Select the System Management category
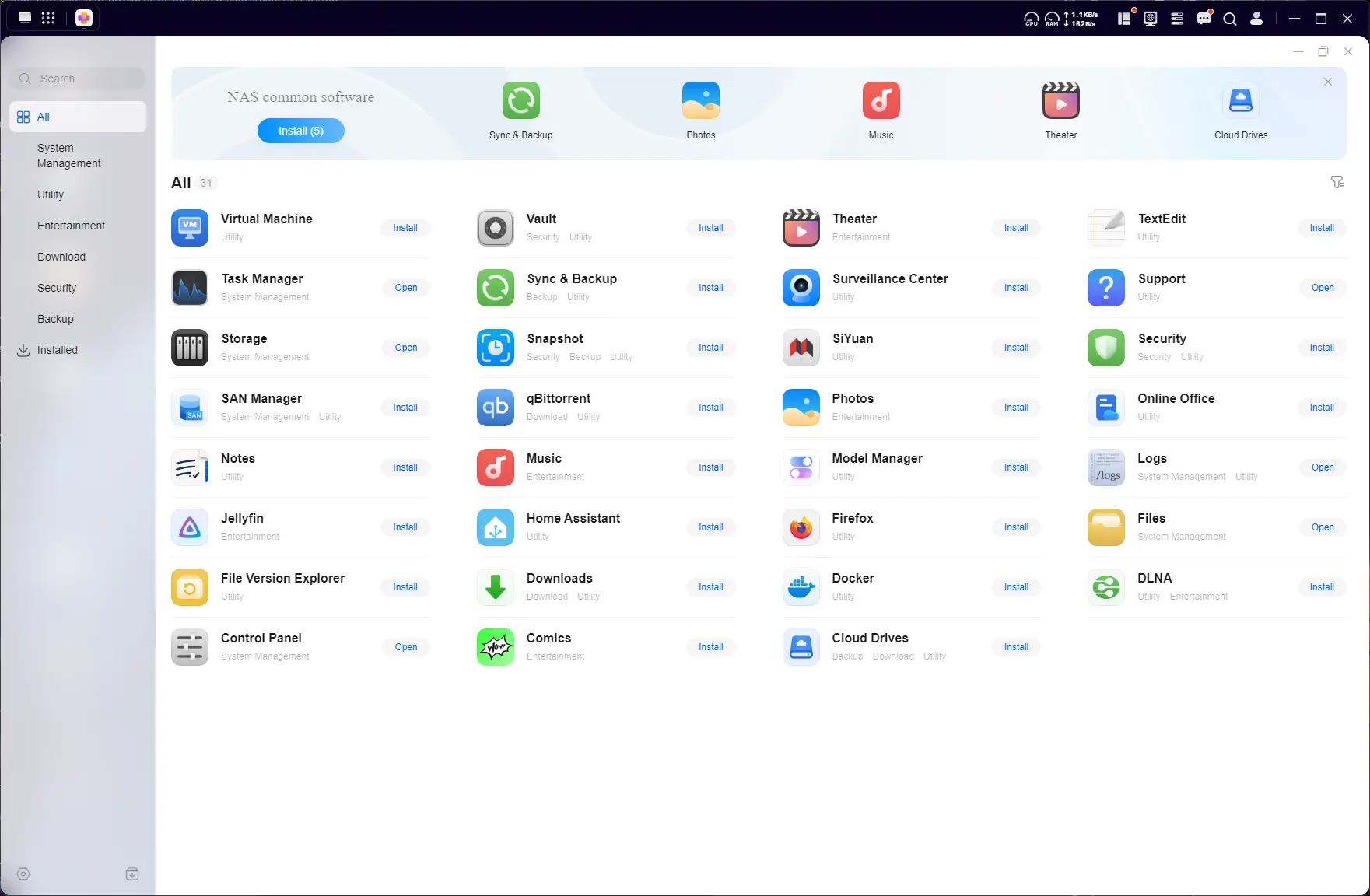 coord(69,156)
